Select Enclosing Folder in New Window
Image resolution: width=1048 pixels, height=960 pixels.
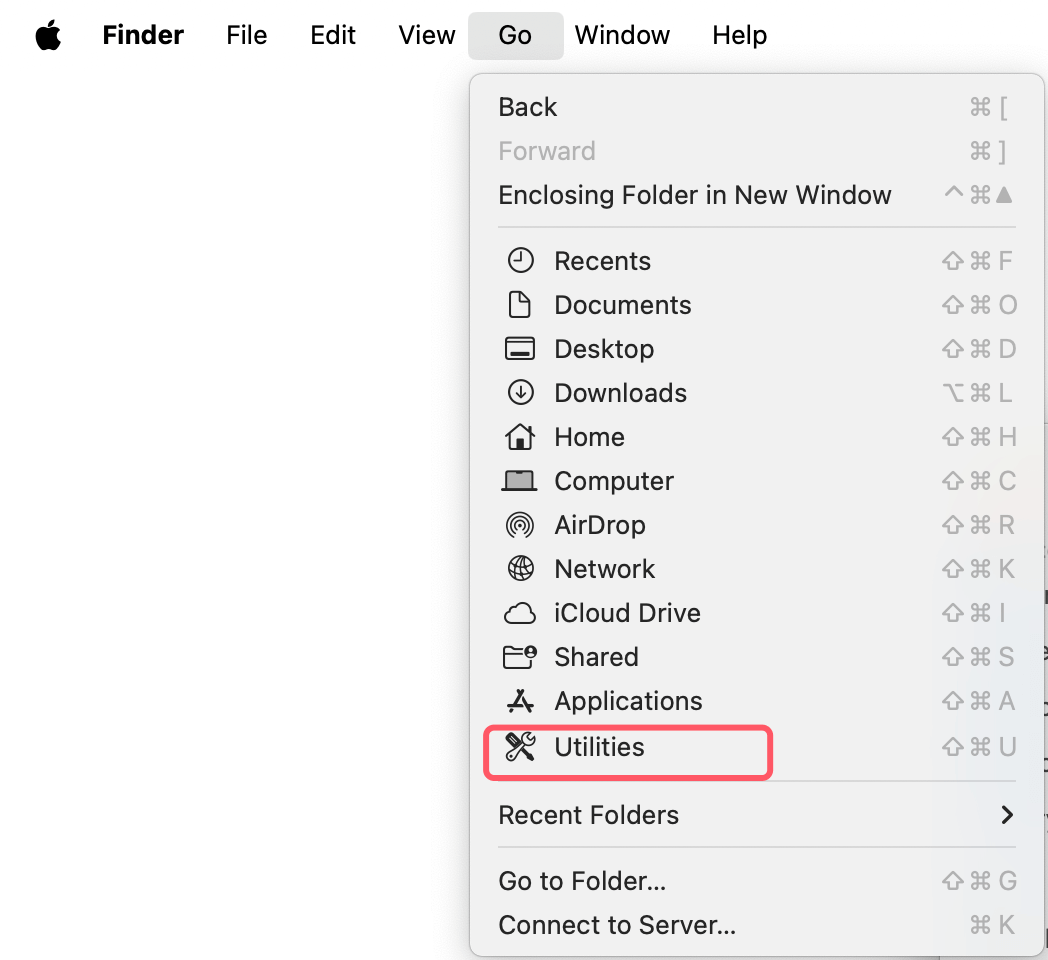[695, 195]
